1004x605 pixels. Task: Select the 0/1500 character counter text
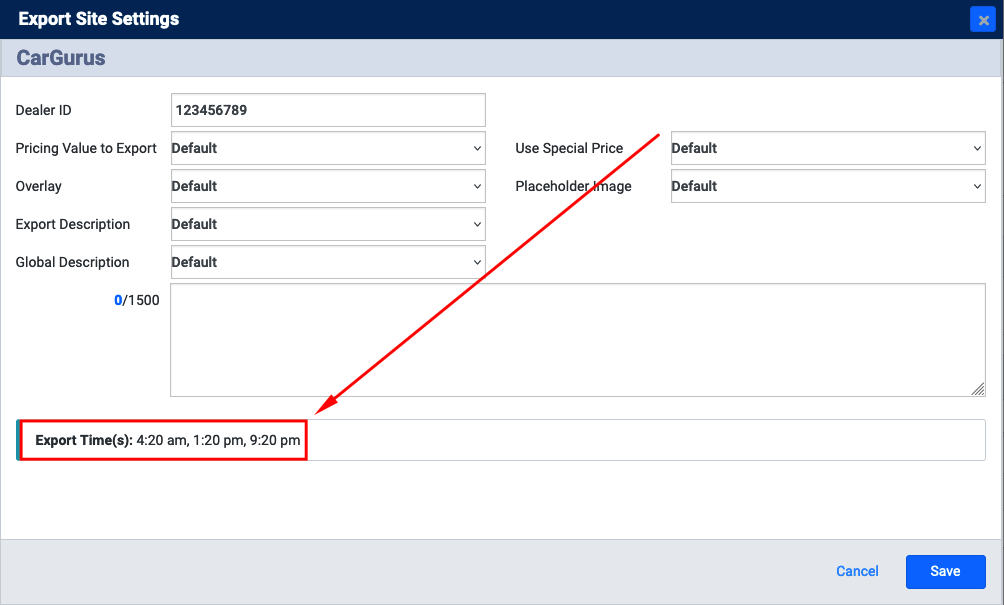(x=136, y=300)
